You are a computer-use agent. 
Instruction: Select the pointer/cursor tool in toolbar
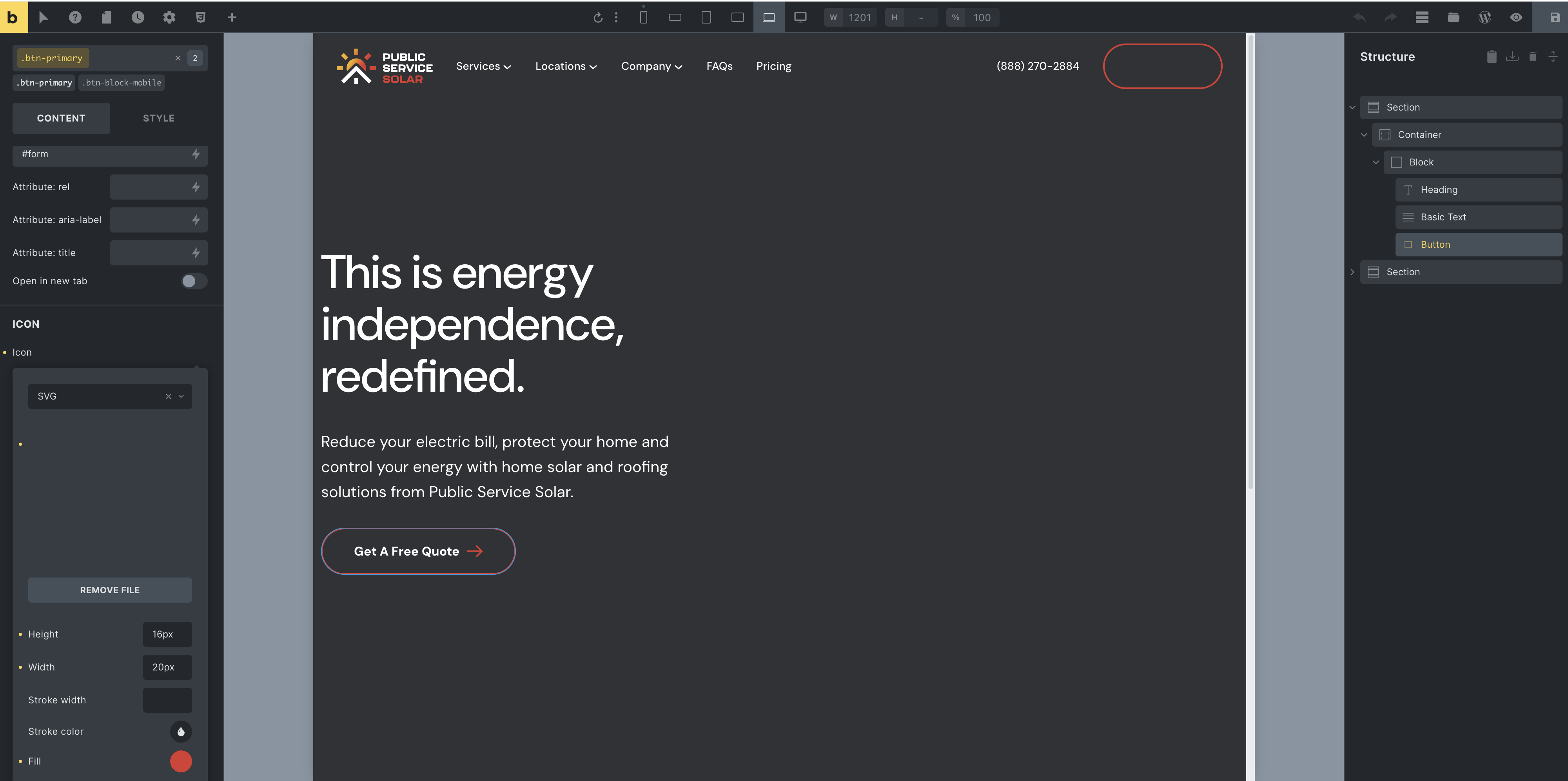[x=43, y=17]
